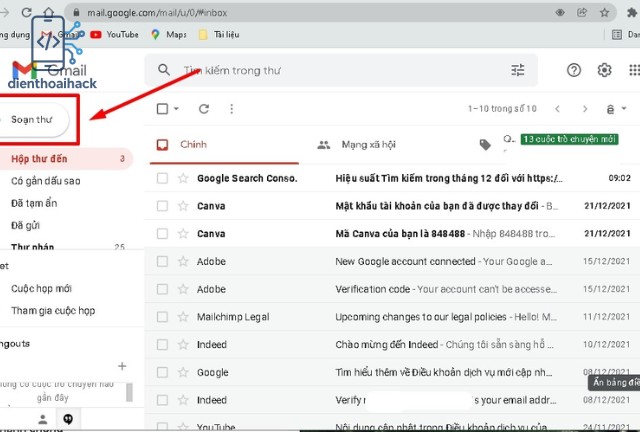The height and width of the screenshot is (432, 640).
Task: Click the share page icon in address bar
Action: 582,13
